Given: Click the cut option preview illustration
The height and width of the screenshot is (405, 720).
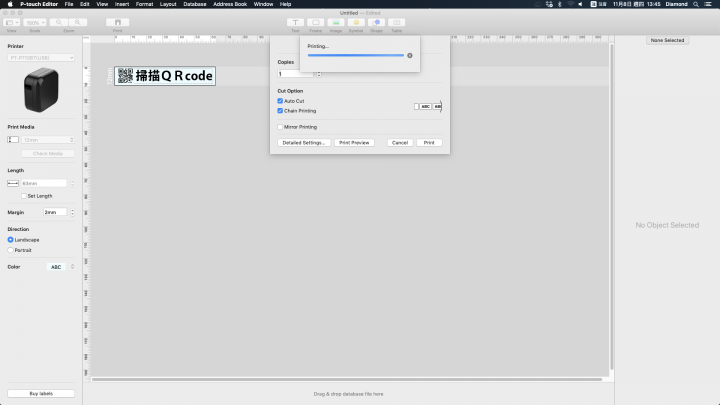Looking at the screenshot, I should pos(428,107).
